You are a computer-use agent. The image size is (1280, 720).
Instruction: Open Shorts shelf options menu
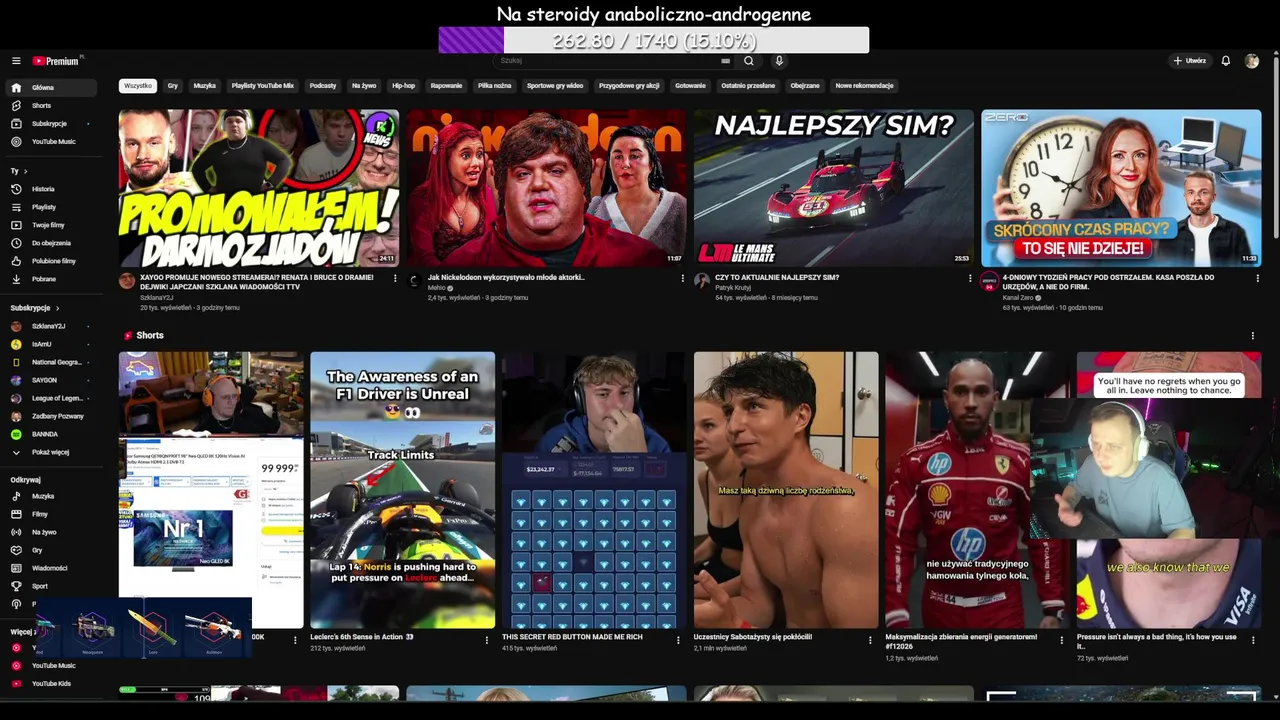[1252, 336]
